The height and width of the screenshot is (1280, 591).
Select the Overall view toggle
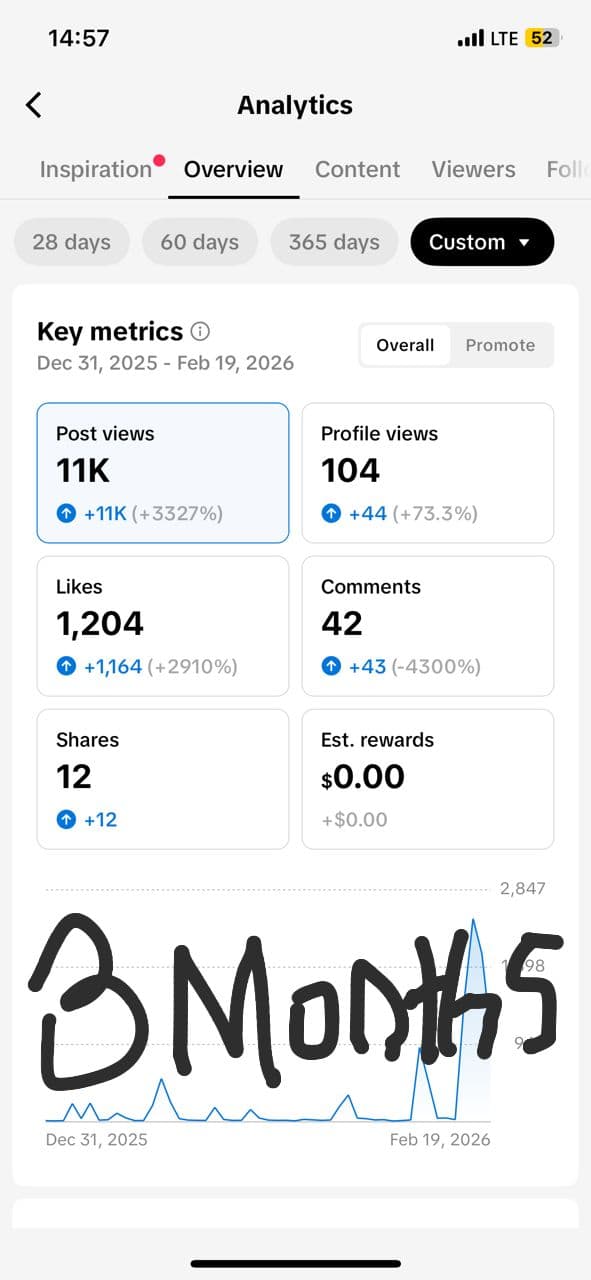[405, 344]
